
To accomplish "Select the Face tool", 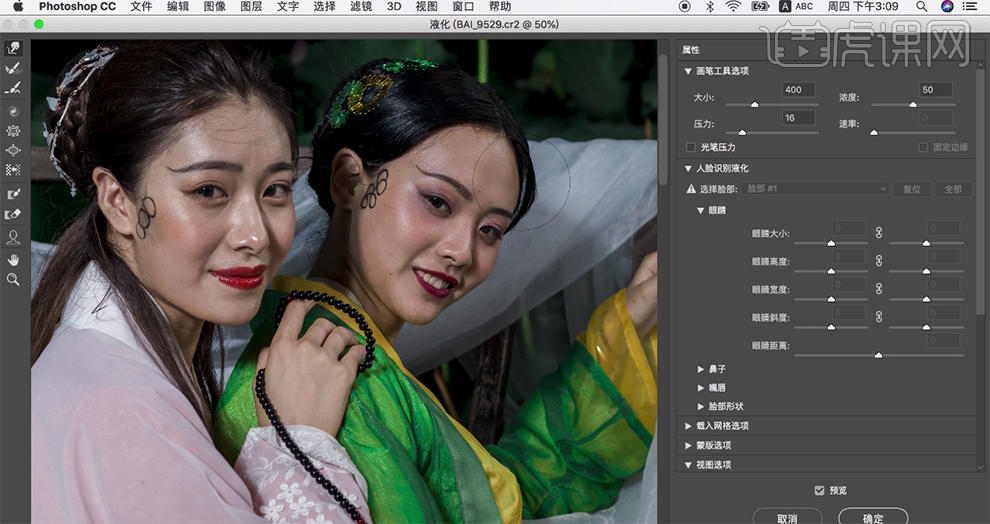I will tap(14, 237).
